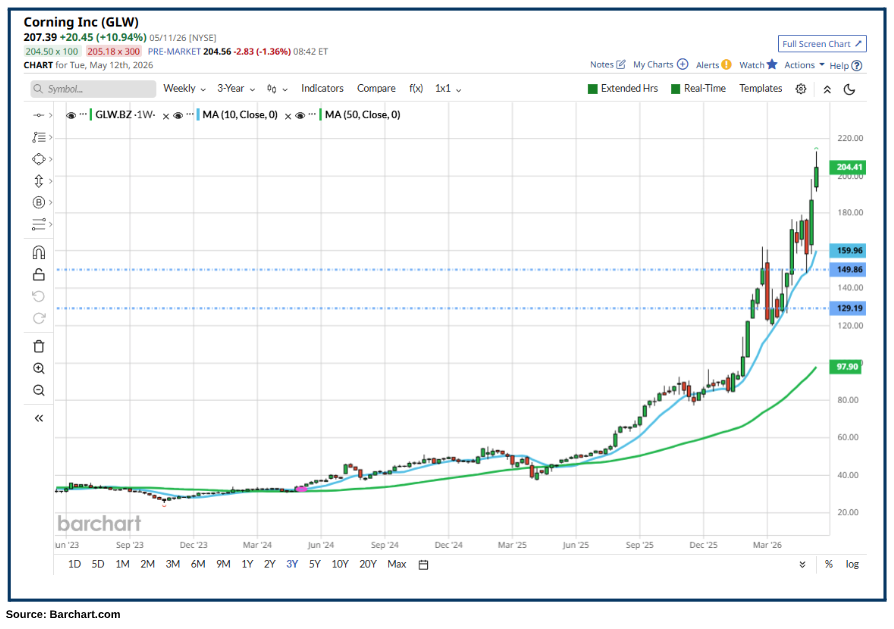Open the chart type candlestick dropdown
The image size is (894, 629).
[277, 89]
